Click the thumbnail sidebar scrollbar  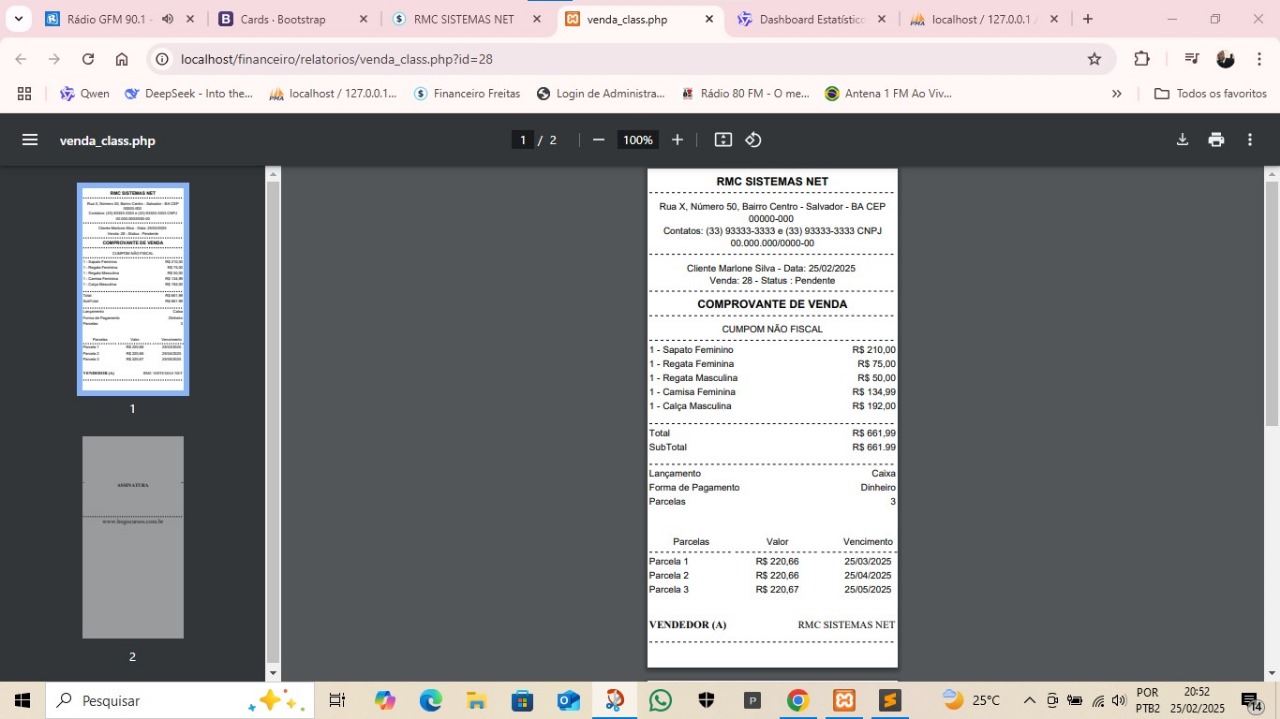tap(272, 420)
